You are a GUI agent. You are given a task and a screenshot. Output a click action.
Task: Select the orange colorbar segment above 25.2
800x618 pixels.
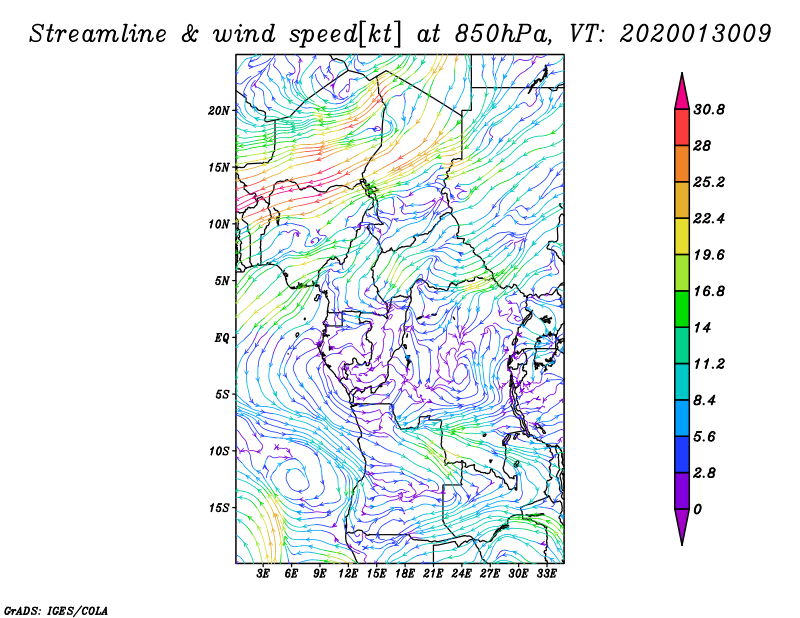click(682, 164)
